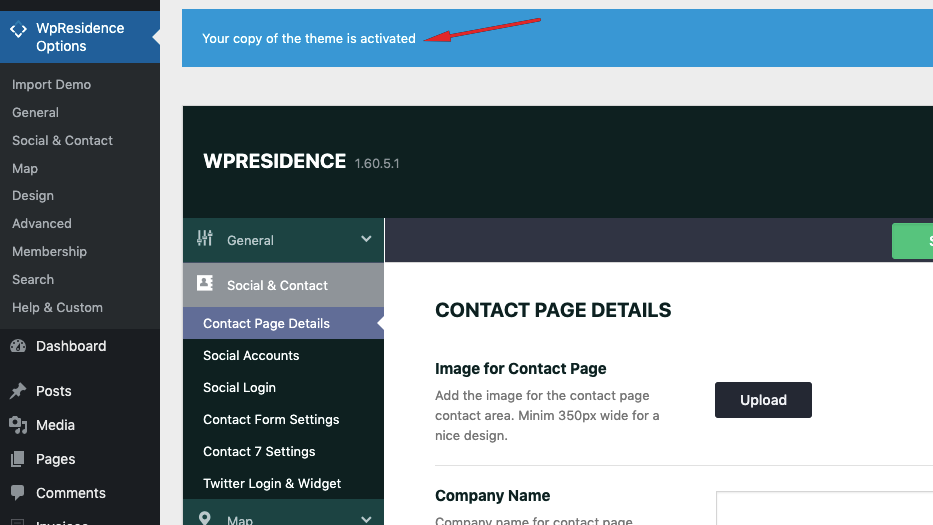933x525 pixels.
Task: Click the Map pin icon in panel
Action: (205, 518)
